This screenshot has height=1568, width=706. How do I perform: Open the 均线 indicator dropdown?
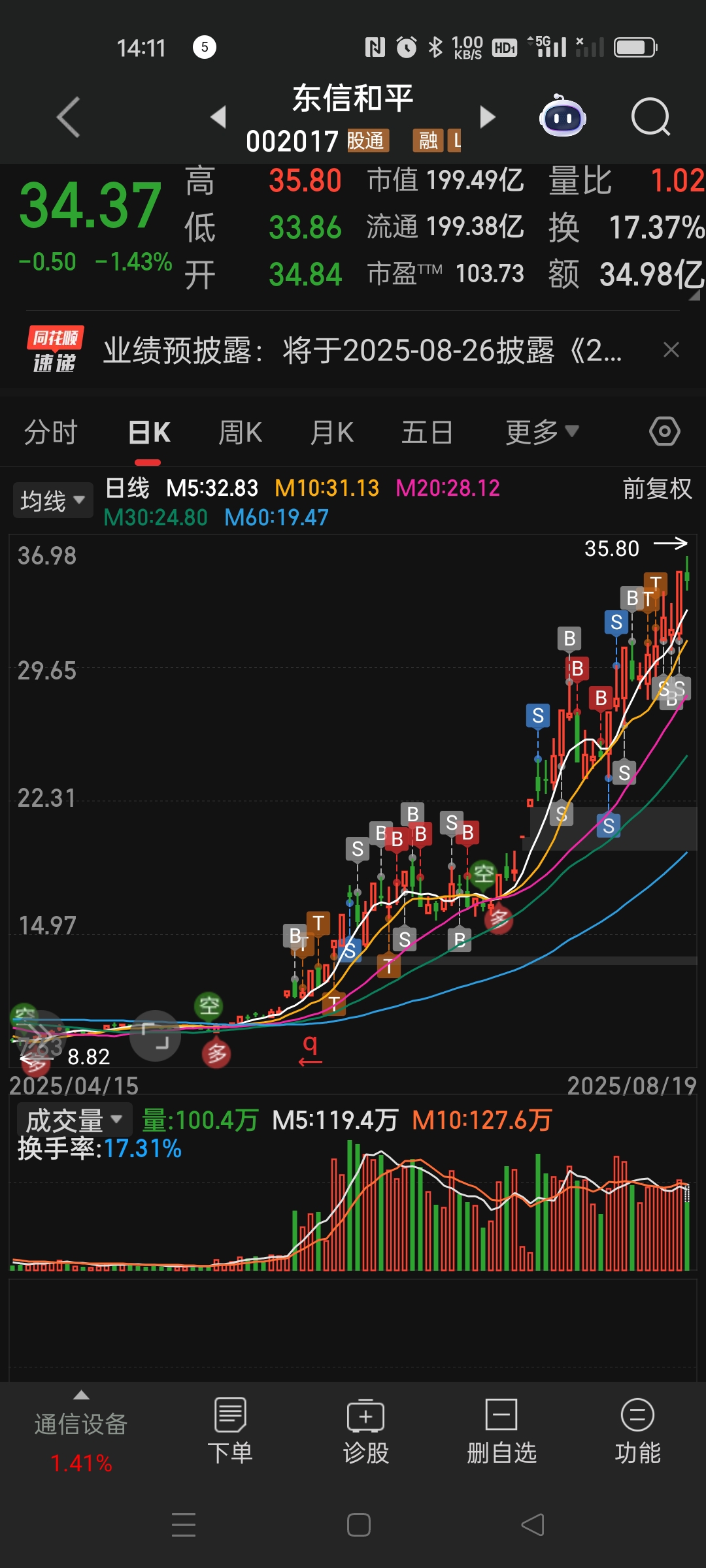53,500
